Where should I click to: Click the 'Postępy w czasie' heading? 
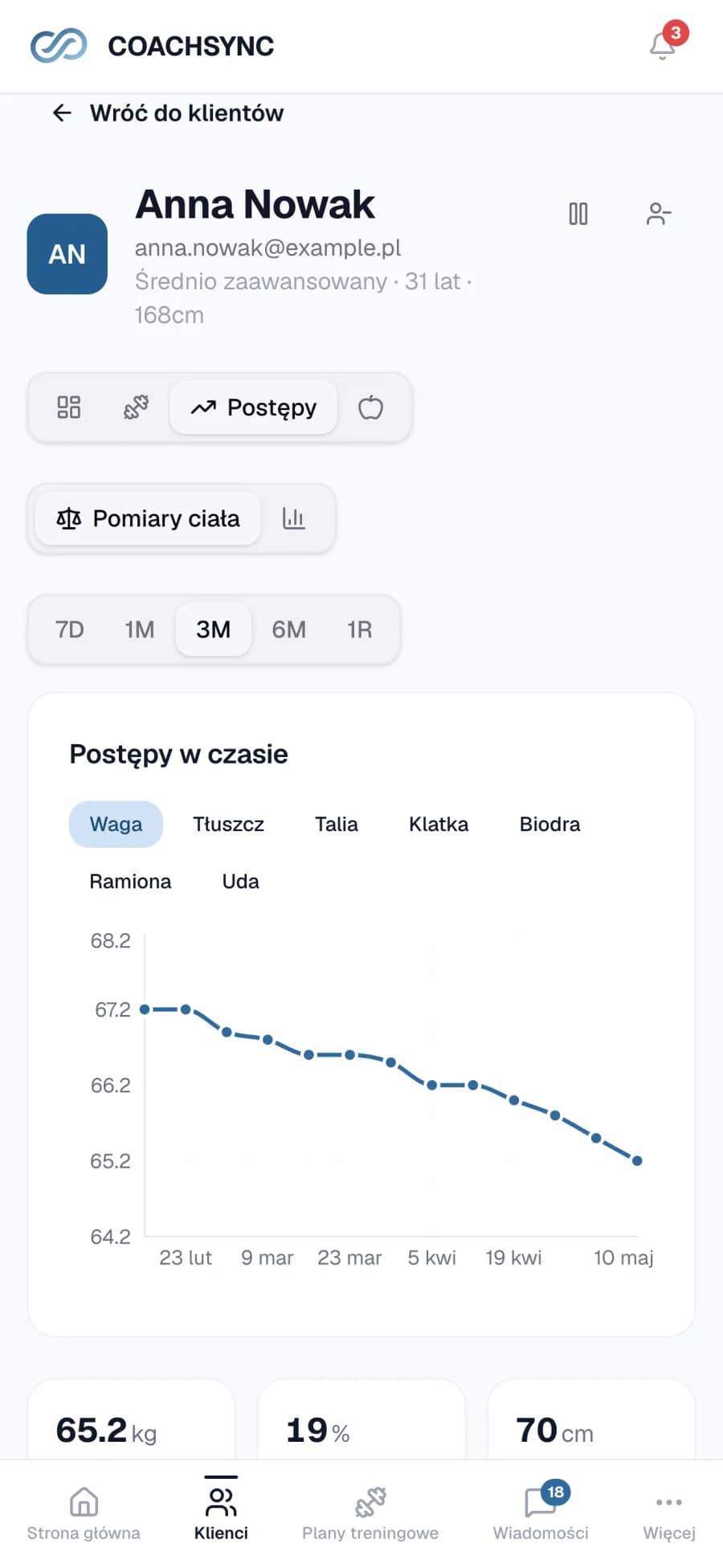(178, 754)
